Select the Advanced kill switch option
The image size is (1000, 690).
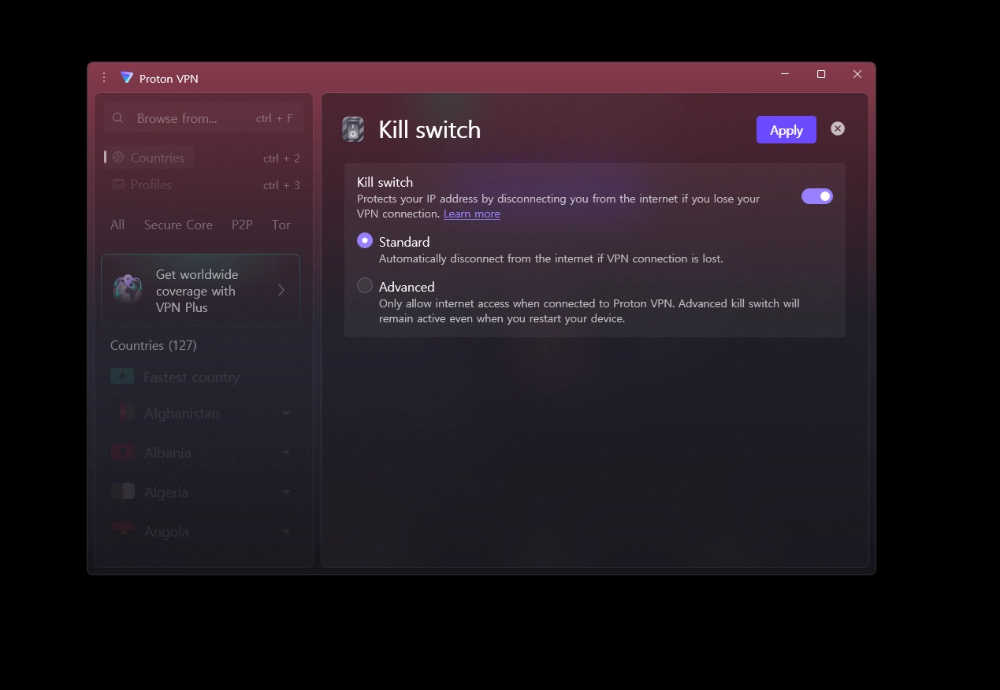pyautogui.click(x=365, y=286)
